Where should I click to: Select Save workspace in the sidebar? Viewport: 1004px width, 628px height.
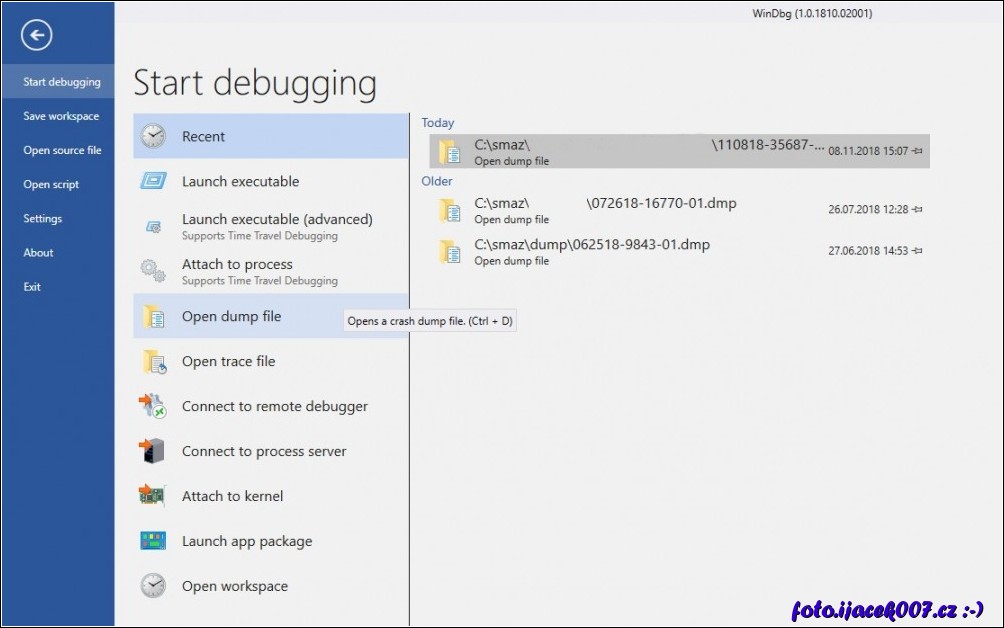(x=61, y=116)
